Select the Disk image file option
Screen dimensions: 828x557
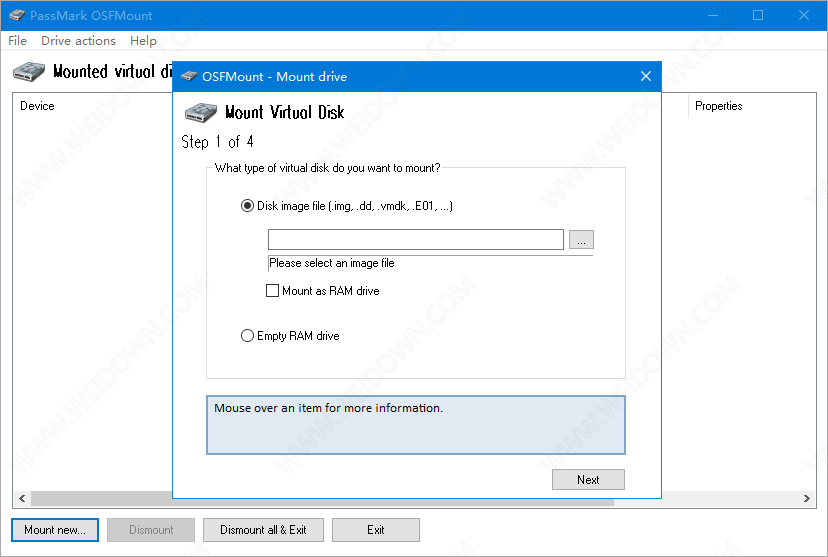pos(247,206)
